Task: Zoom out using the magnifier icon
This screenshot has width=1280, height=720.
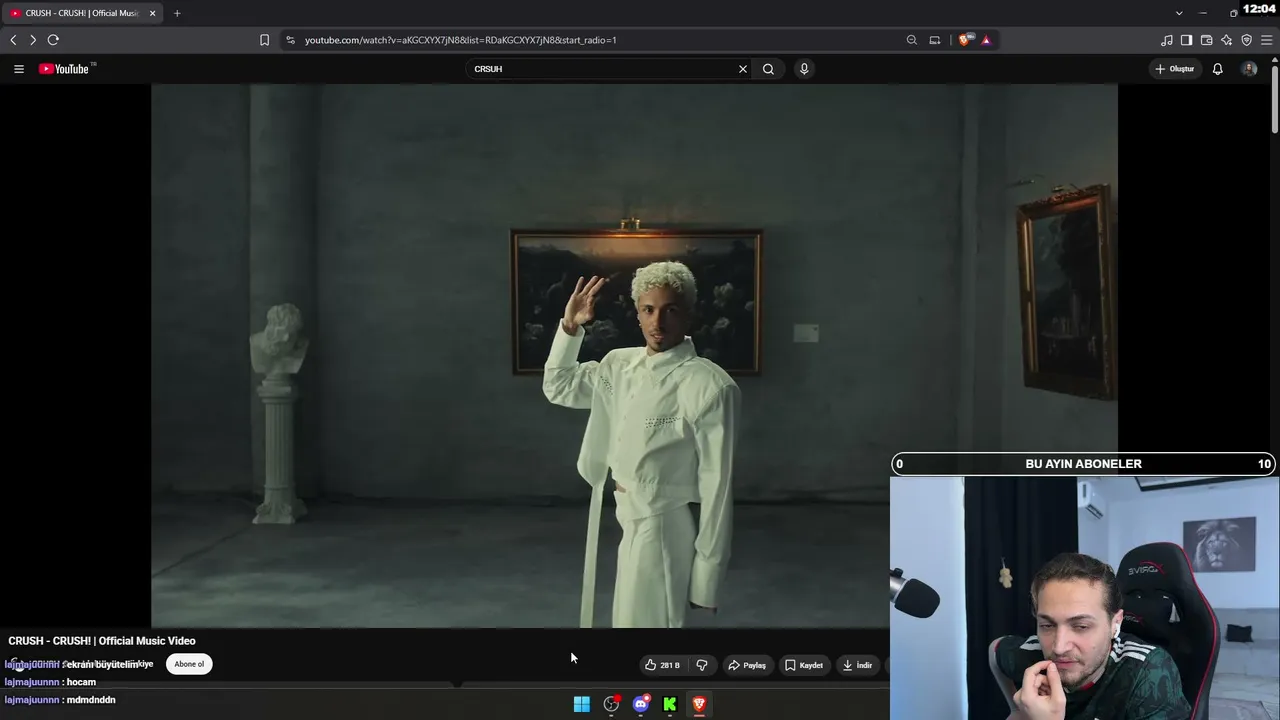Action: tap(912, 40)
